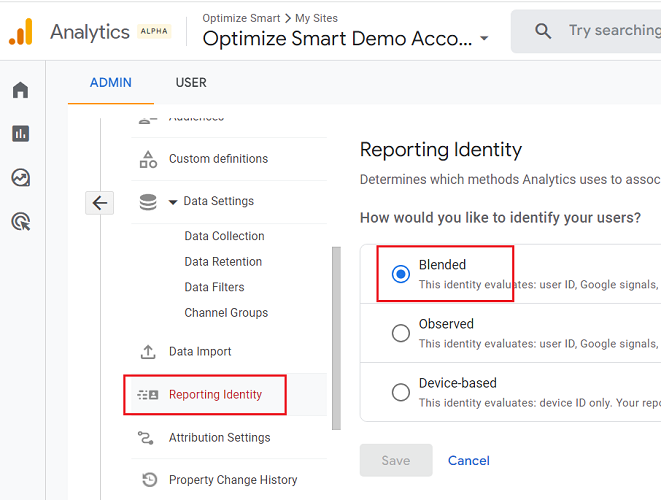Click the Custom definitions shapes icon
Viewport: 661px width, 500px height.
coord(148,159)
